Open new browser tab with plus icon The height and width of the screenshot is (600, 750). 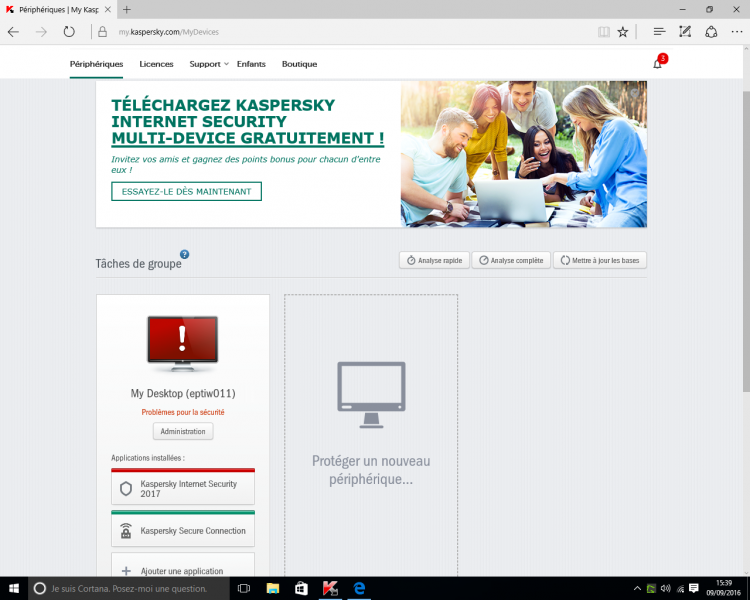point(126,9)
